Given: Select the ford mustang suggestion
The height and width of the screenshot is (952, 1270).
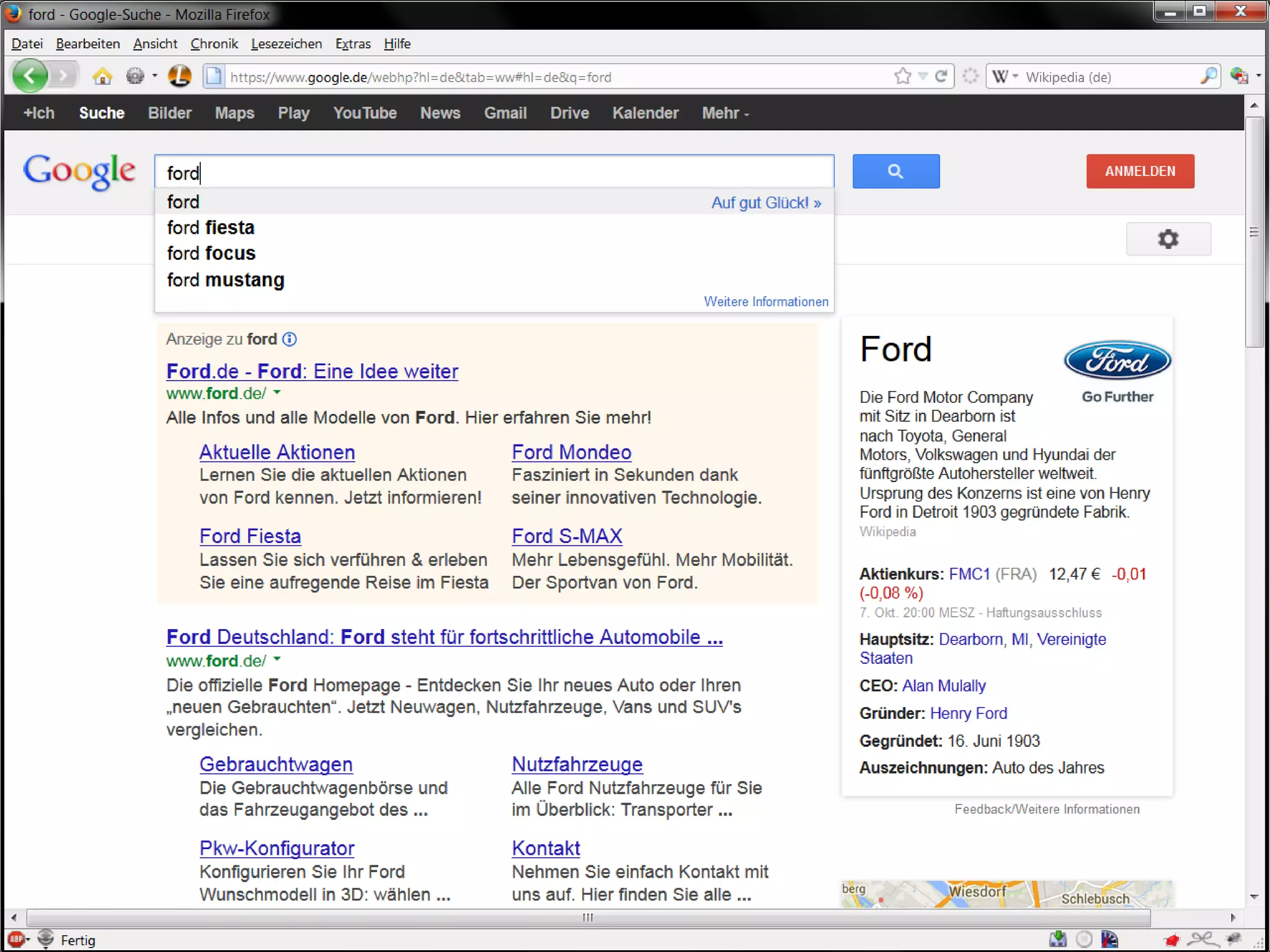Looking at the screenshot, I should [x=225, y=280].
